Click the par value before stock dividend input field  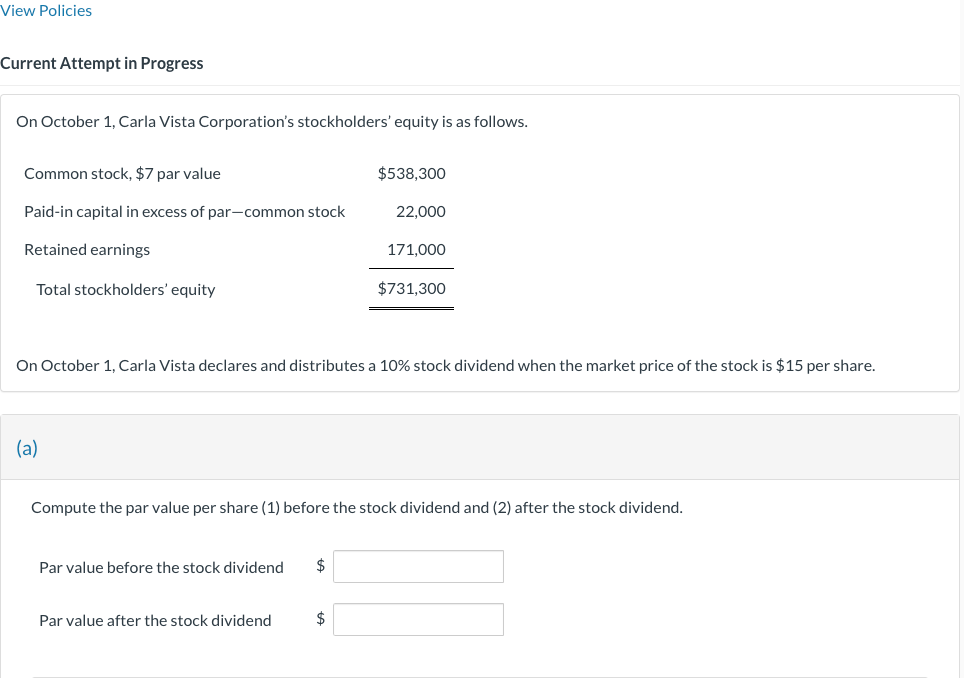[418, 566]
